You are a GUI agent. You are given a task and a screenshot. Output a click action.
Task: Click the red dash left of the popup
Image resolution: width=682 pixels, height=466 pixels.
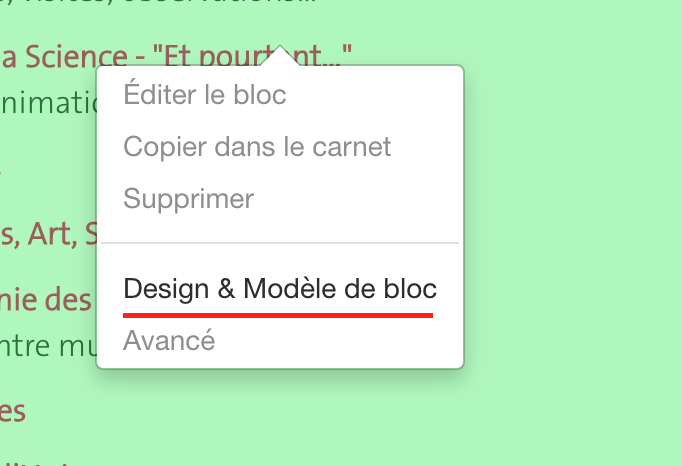coord(1,172)
